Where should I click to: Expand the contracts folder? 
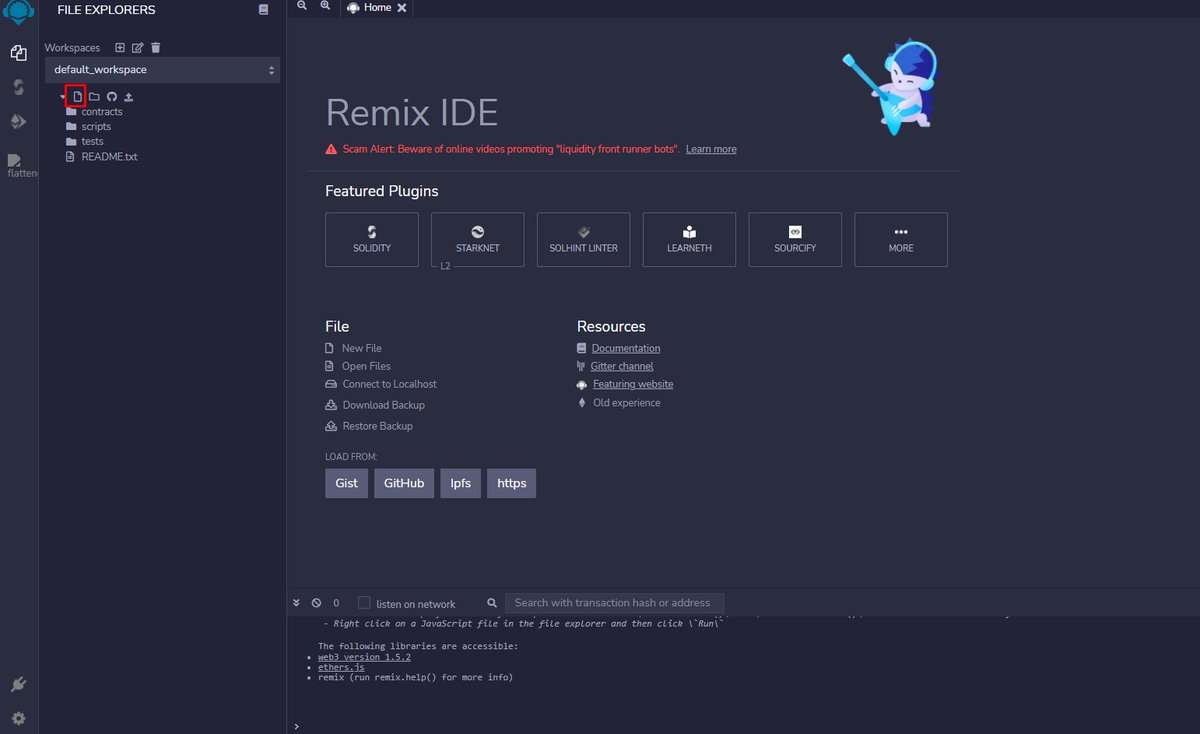102,112
